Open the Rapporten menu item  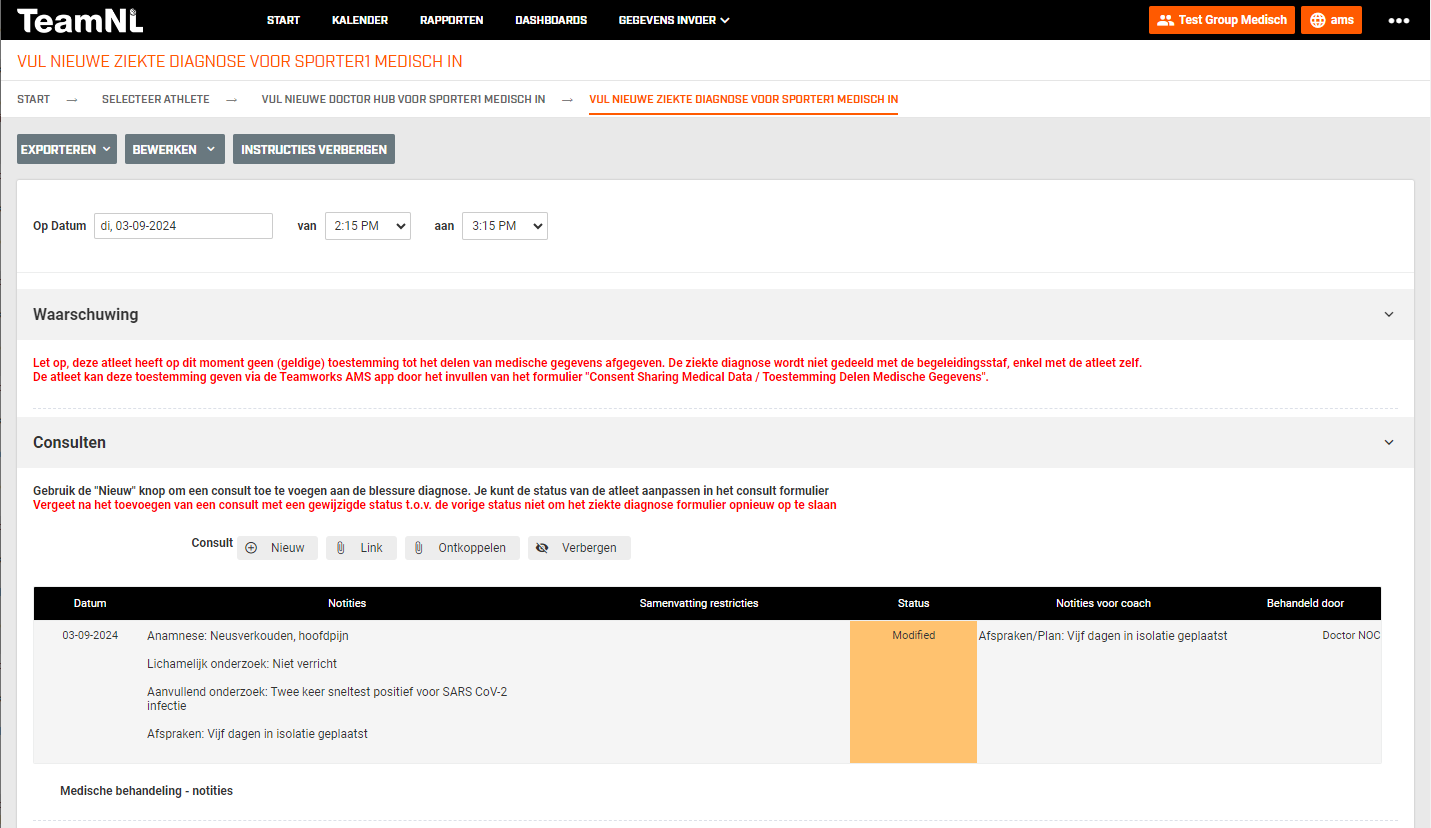pos(451,20)
